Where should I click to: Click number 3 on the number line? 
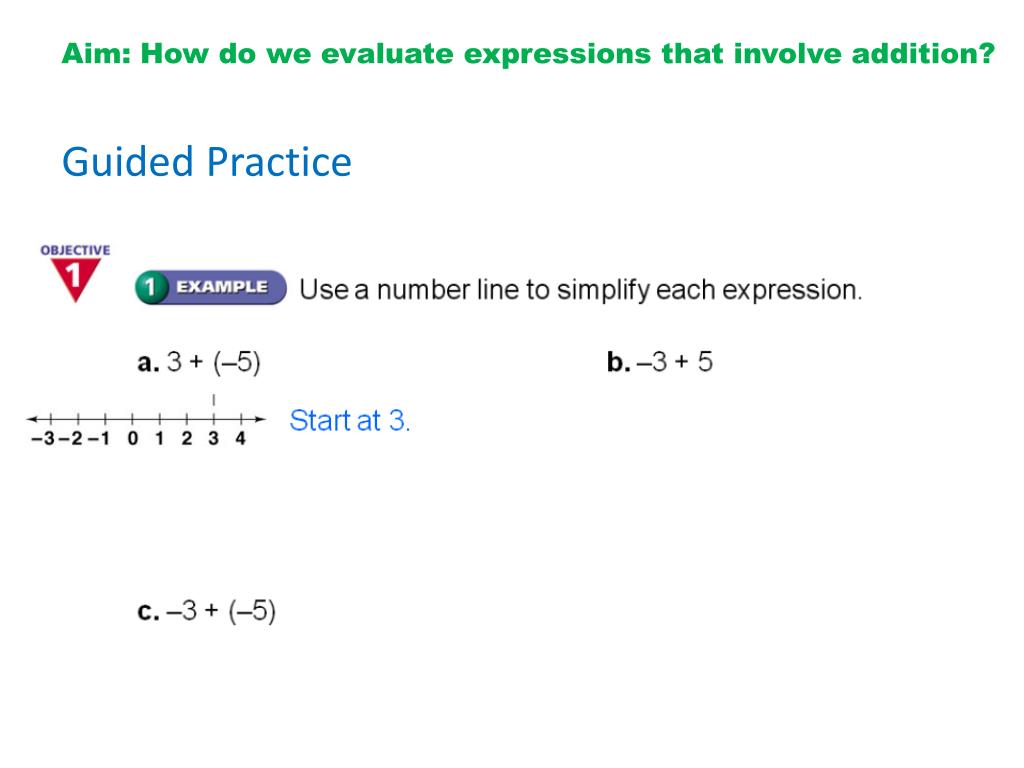coord(214,439)
